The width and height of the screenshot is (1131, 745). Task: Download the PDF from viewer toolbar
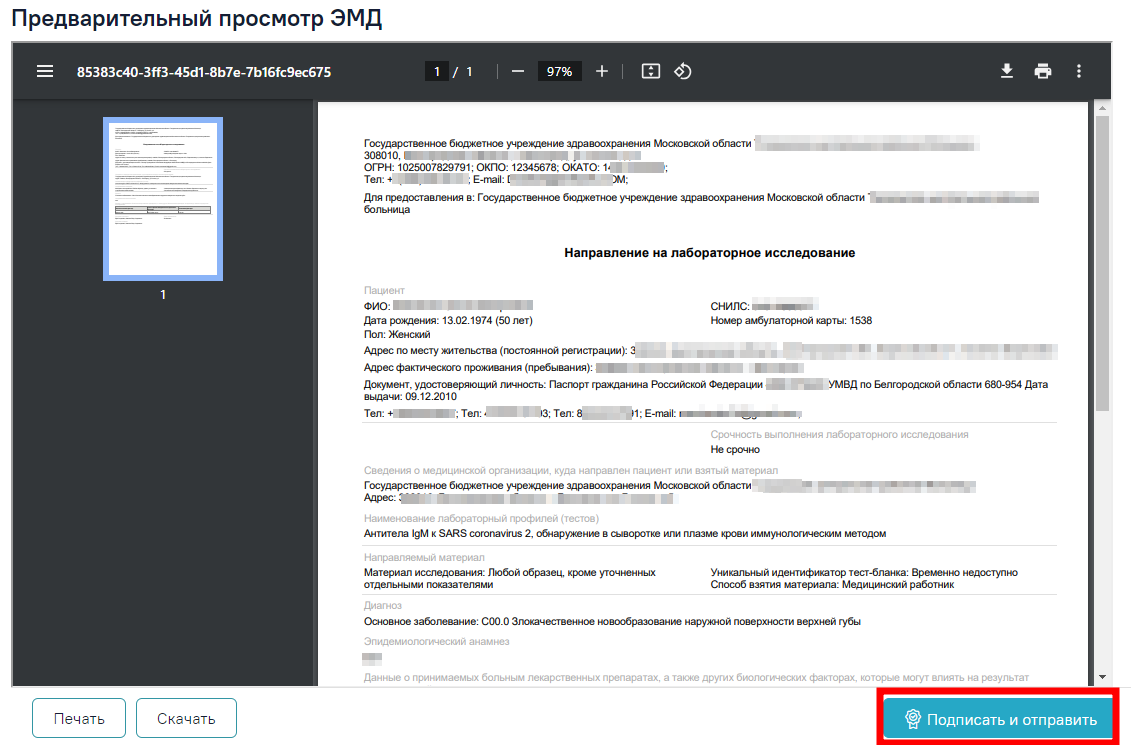[1007, 71]
